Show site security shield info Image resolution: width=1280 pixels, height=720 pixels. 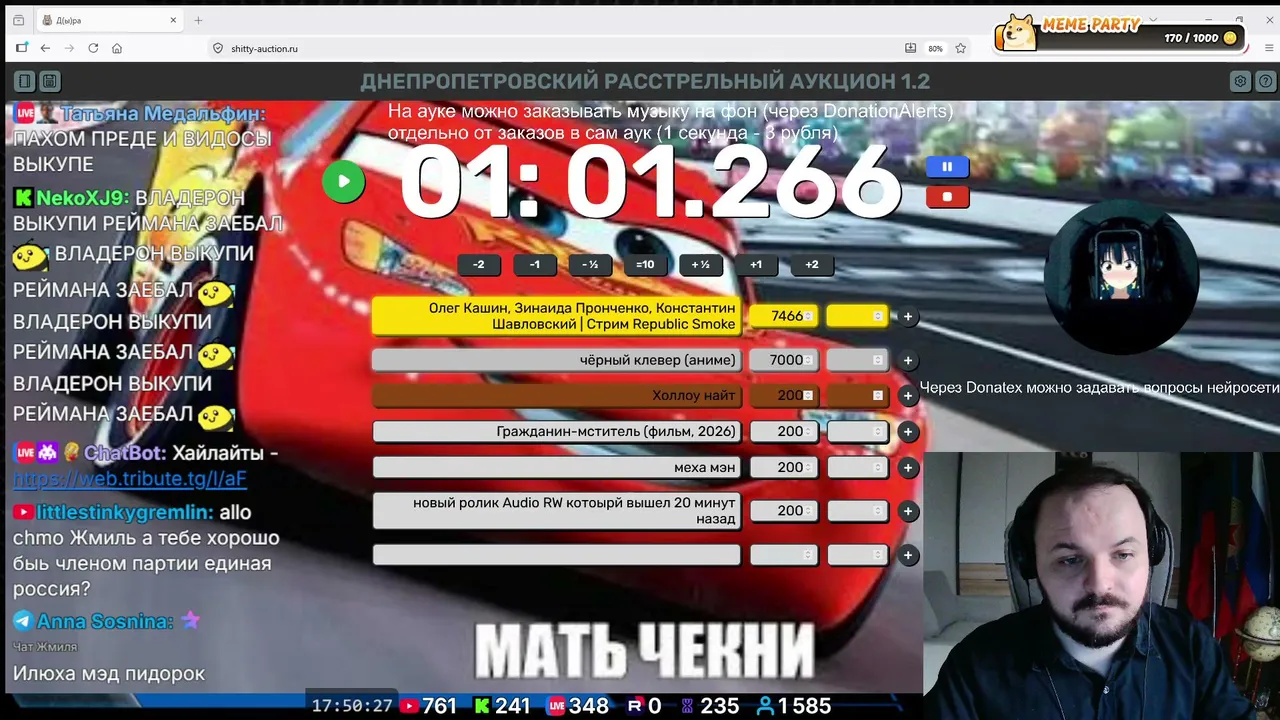[218, 48]
